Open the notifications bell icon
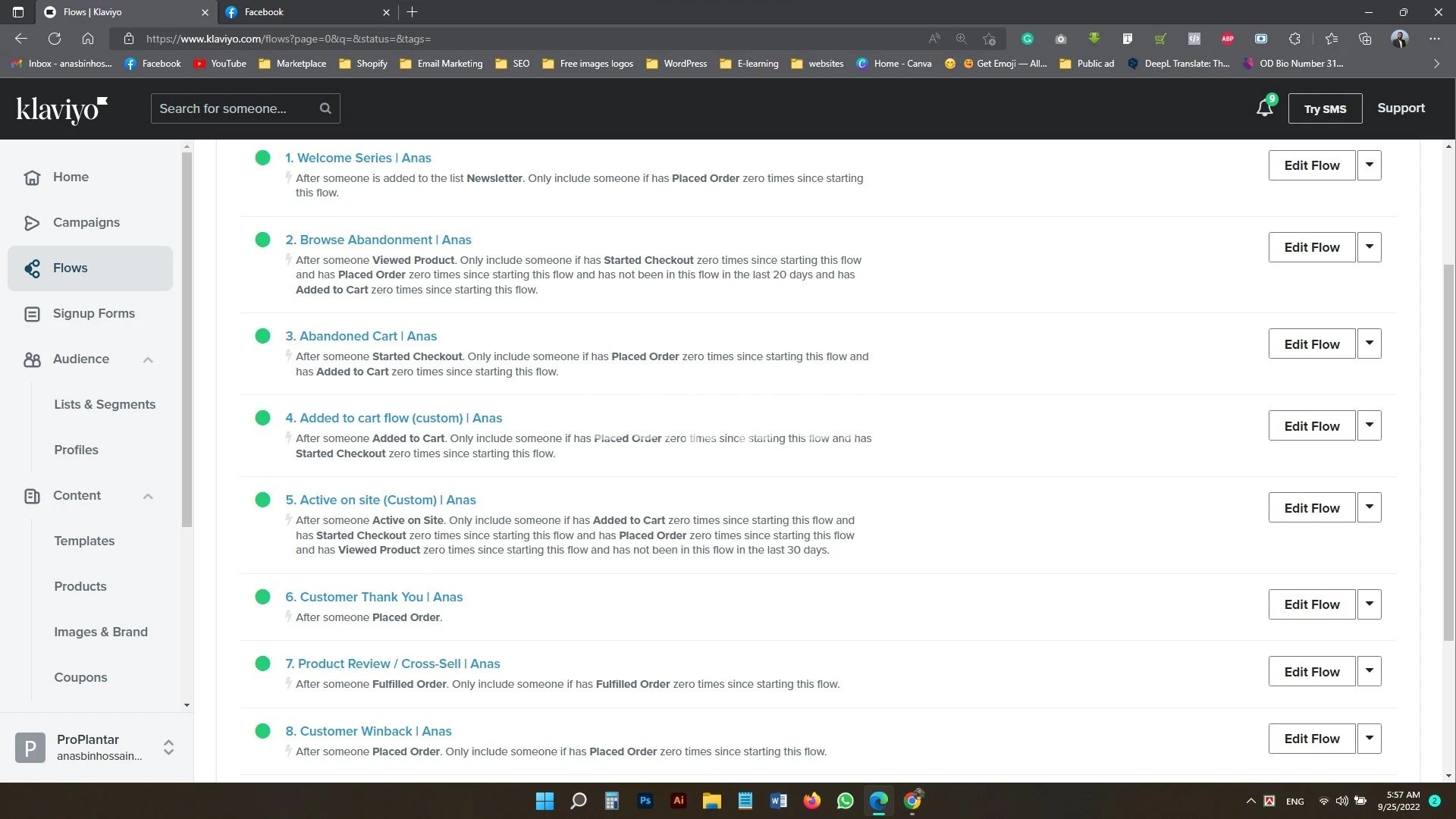Viewport: 1456px width, 819px height. pos(1264,108)
